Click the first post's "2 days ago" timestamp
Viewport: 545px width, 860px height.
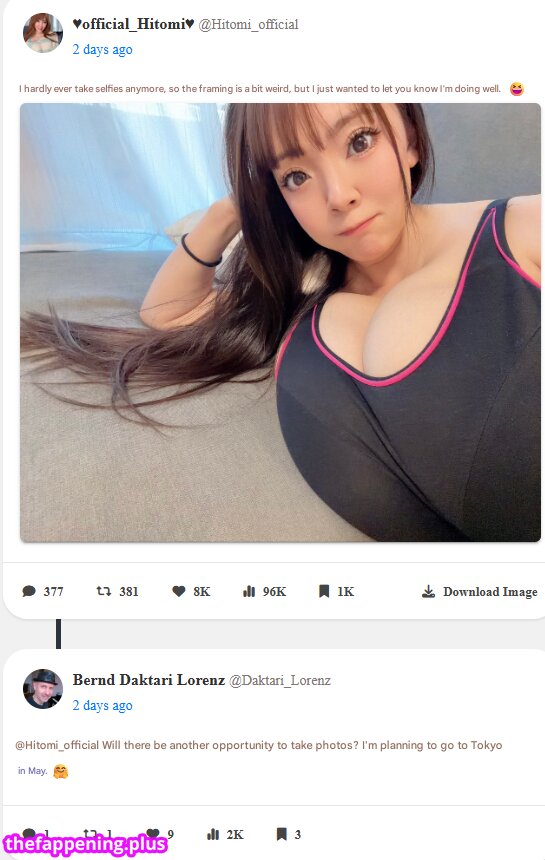coord(103,49)
